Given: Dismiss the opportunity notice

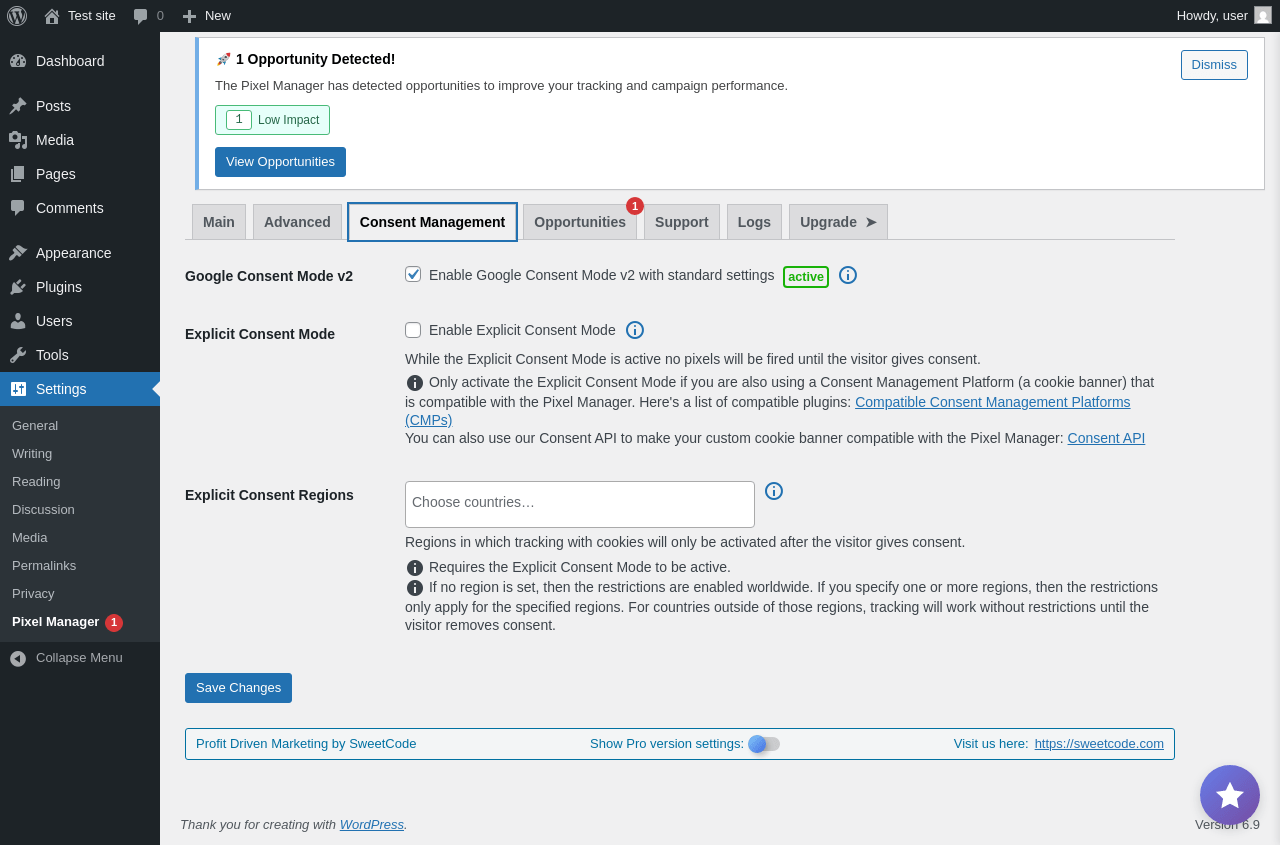Looking at the screenshot, I should pyautogui.click(x=1214, y=65).
